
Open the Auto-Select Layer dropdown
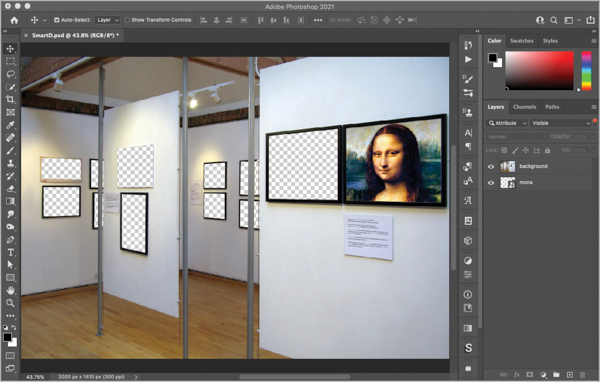click(x=107, y=20)
